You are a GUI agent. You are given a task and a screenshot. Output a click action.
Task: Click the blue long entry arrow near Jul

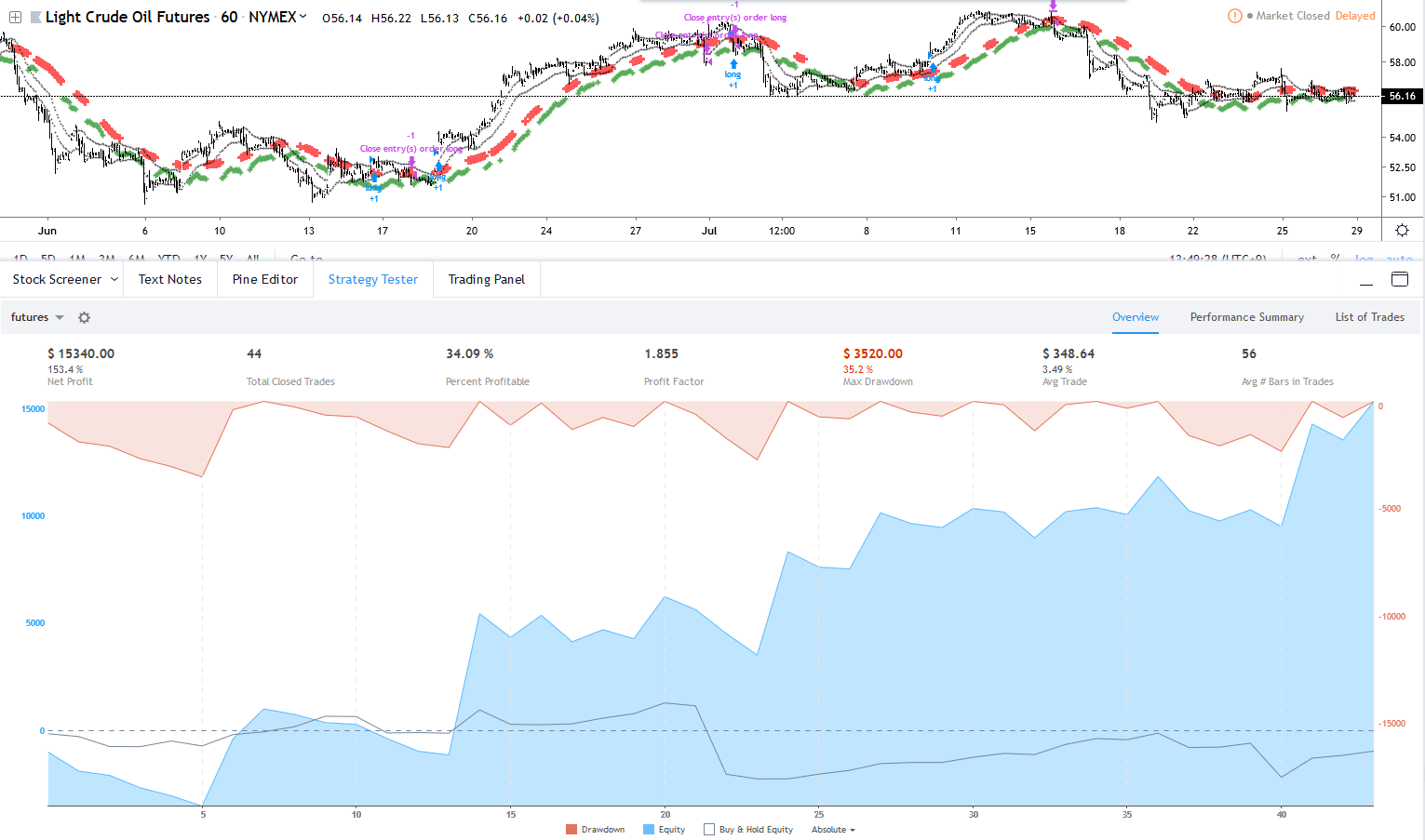pyautogui.click(x=733, y=64)
